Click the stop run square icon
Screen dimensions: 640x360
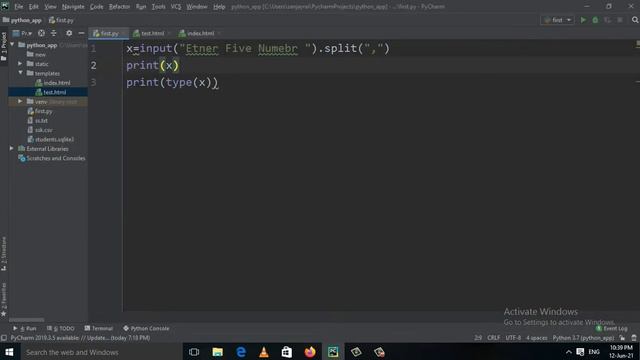pos(620,20)
